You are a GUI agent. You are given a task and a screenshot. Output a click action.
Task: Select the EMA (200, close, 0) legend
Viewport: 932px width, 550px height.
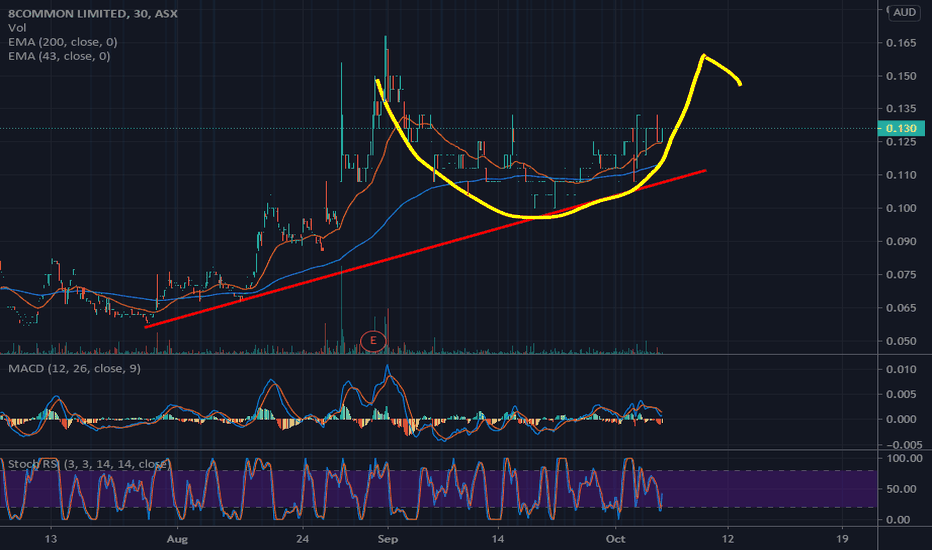tap(62, 42)
